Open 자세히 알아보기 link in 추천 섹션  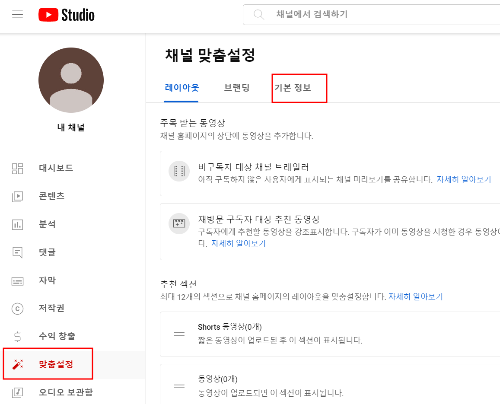[x=415, y=297]
